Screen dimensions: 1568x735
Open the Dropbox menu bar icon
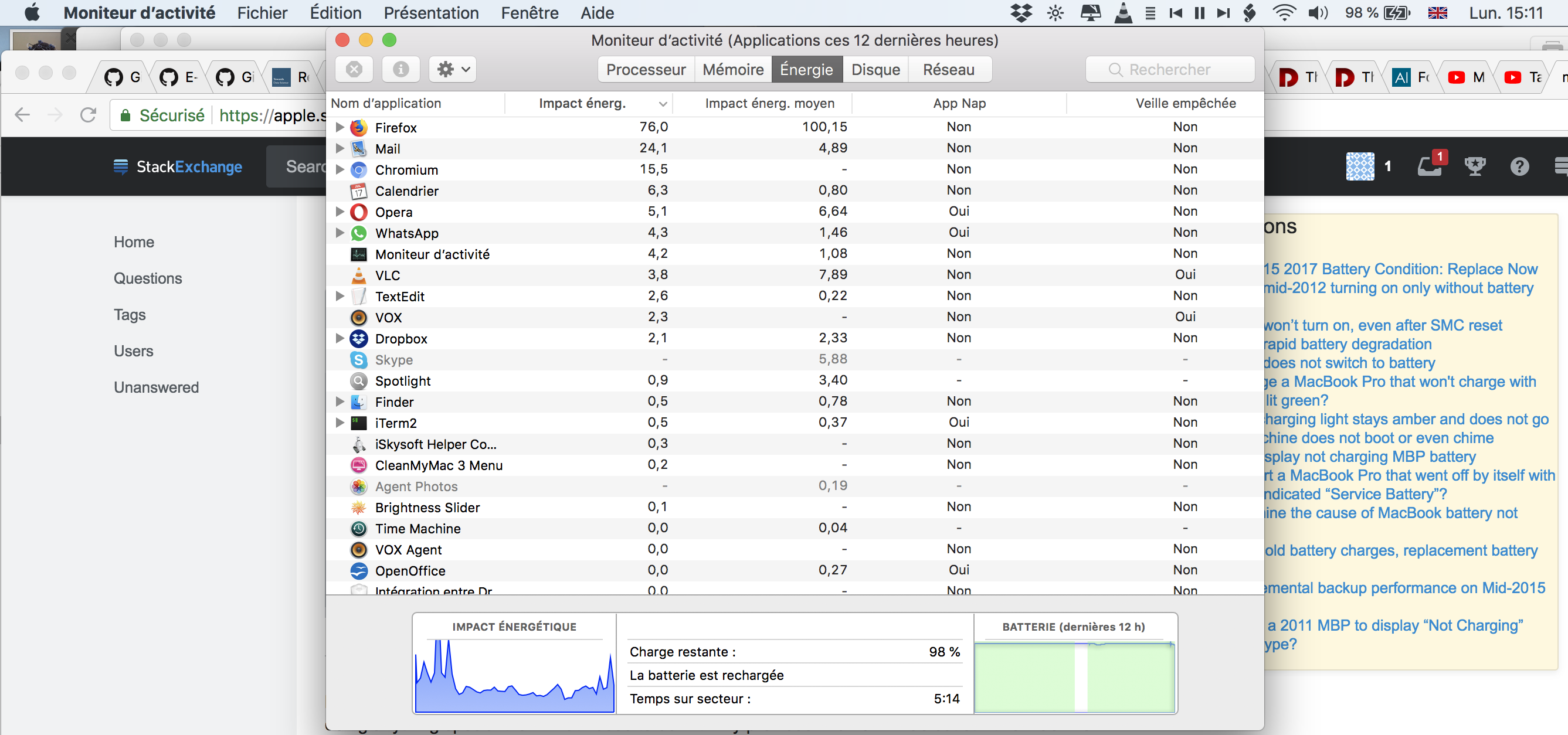click(x=1021, y=13)
